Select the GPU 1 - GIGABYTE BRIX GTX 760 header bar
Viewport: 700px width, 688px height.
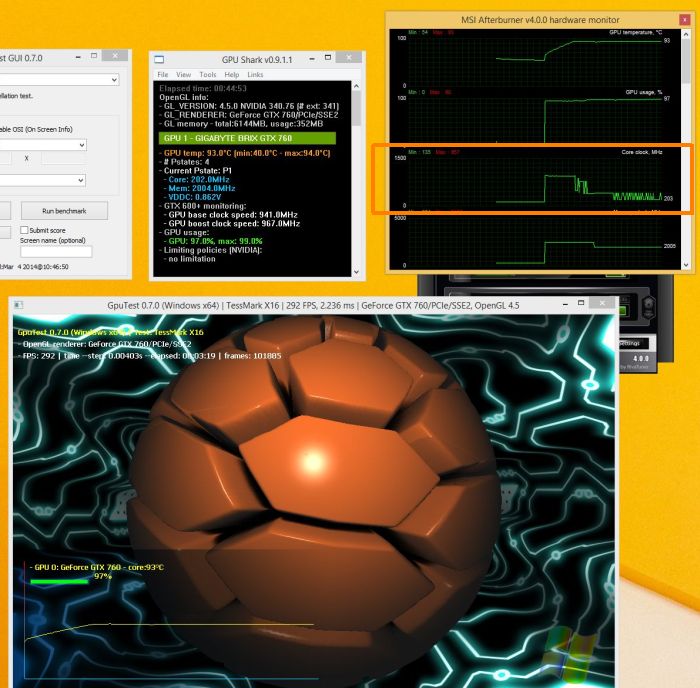click(x=247, y=138)
